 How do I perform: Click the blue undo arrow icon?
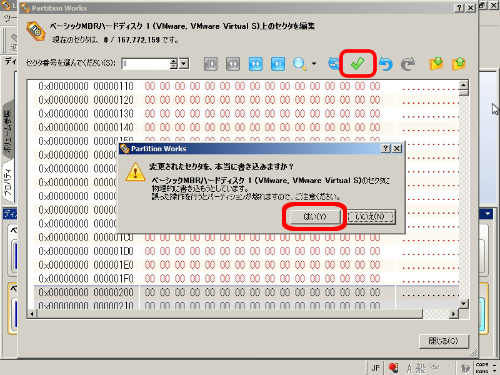(386, 64)
